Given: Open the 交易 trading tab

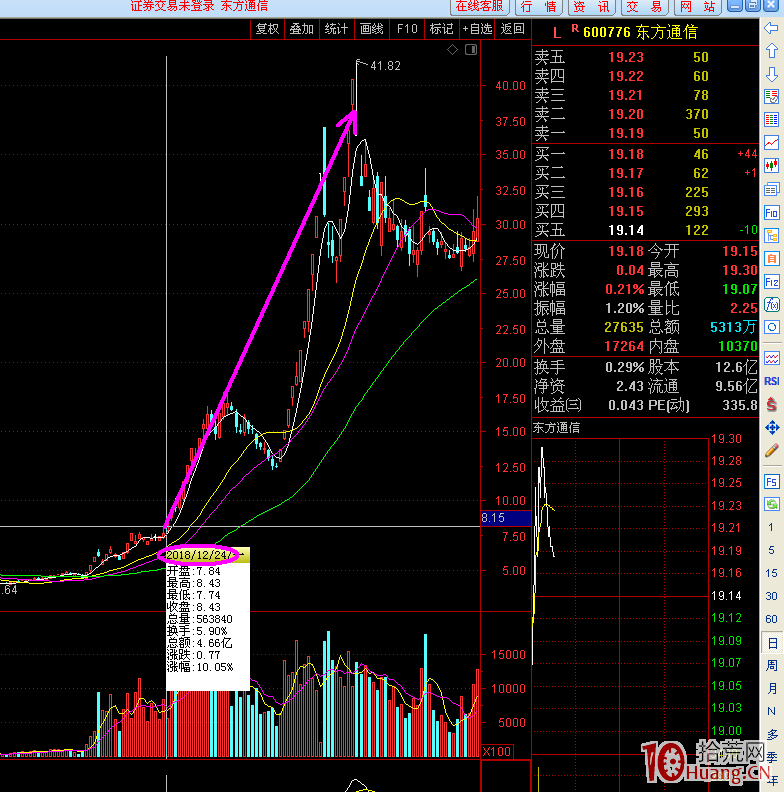Looking at the screenshot, I should (644, 7).
